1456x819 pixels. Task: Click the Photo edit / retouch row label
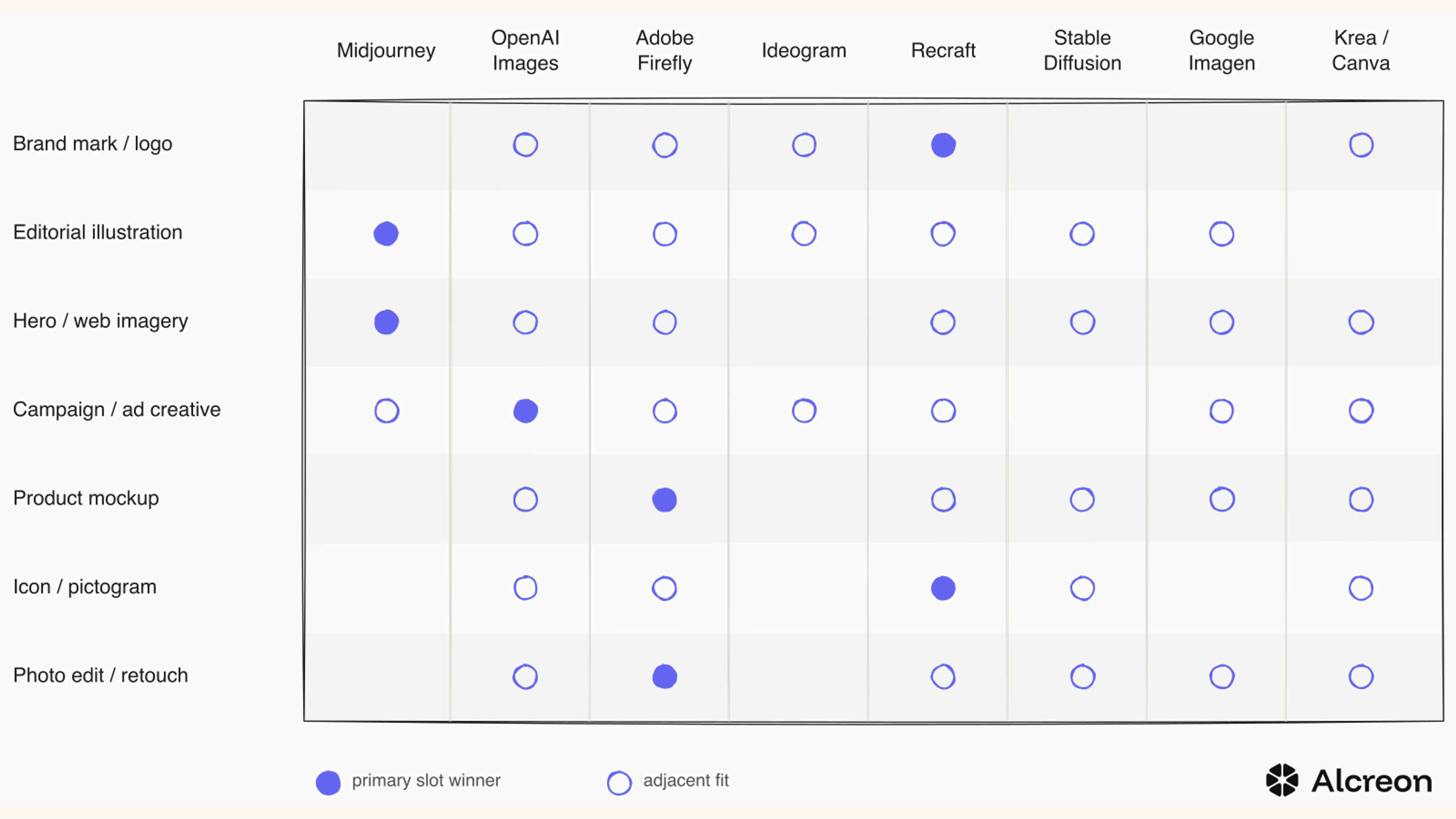[x=100, y=675]
